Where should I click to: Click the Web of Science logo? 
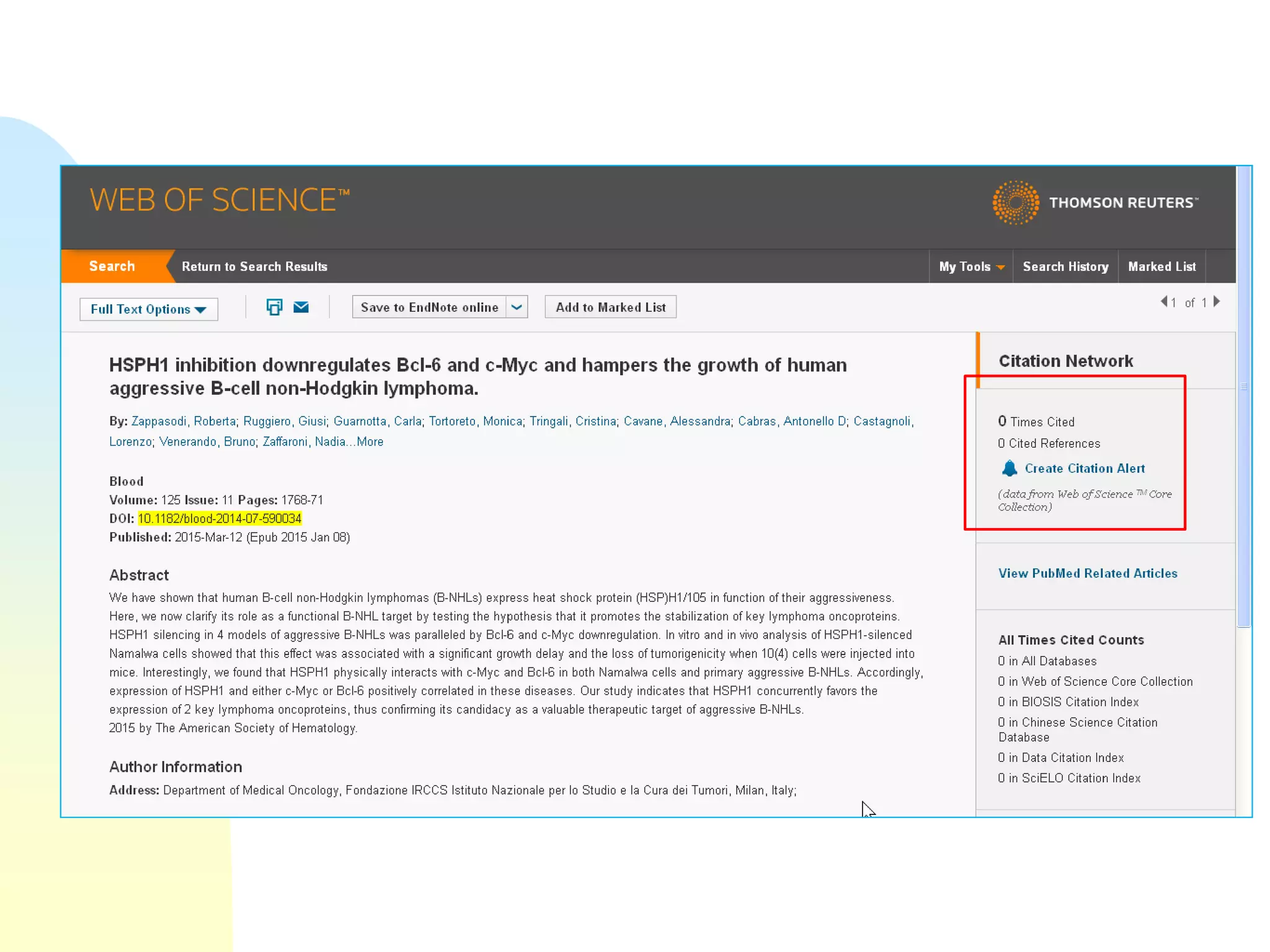point(220,200)
